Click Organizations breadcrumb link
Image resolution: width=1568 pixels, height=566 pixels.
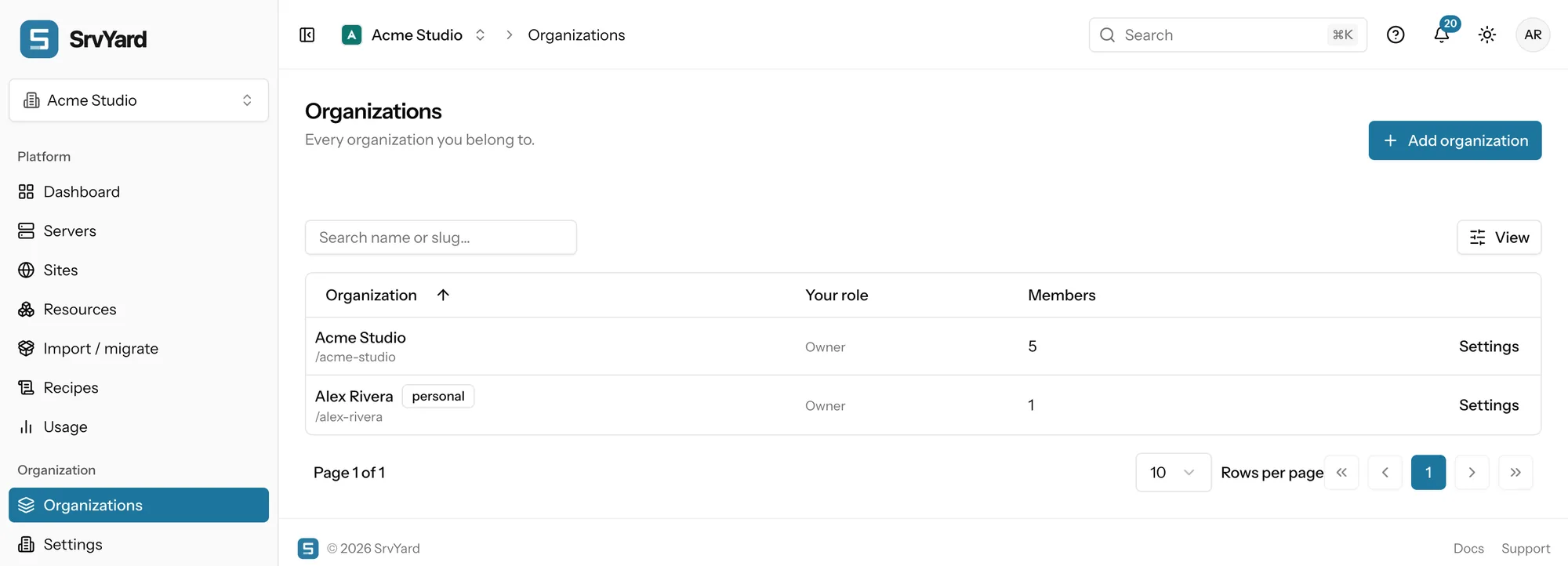(576, 34)
